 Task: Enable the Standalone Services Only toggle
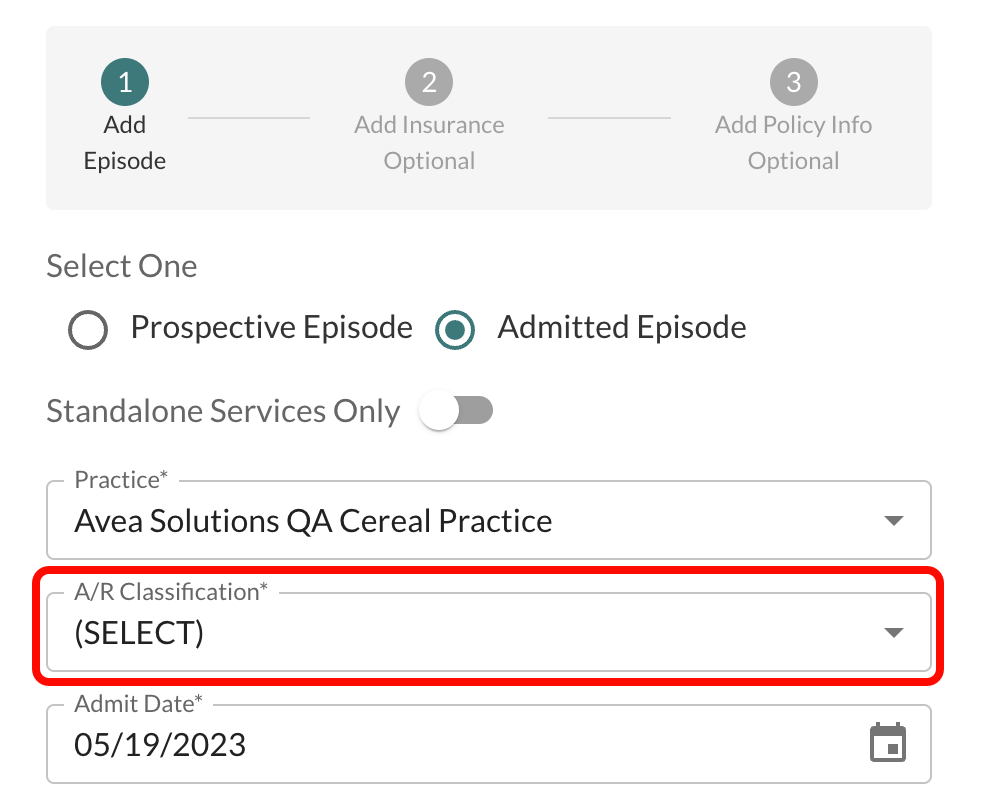457,410
